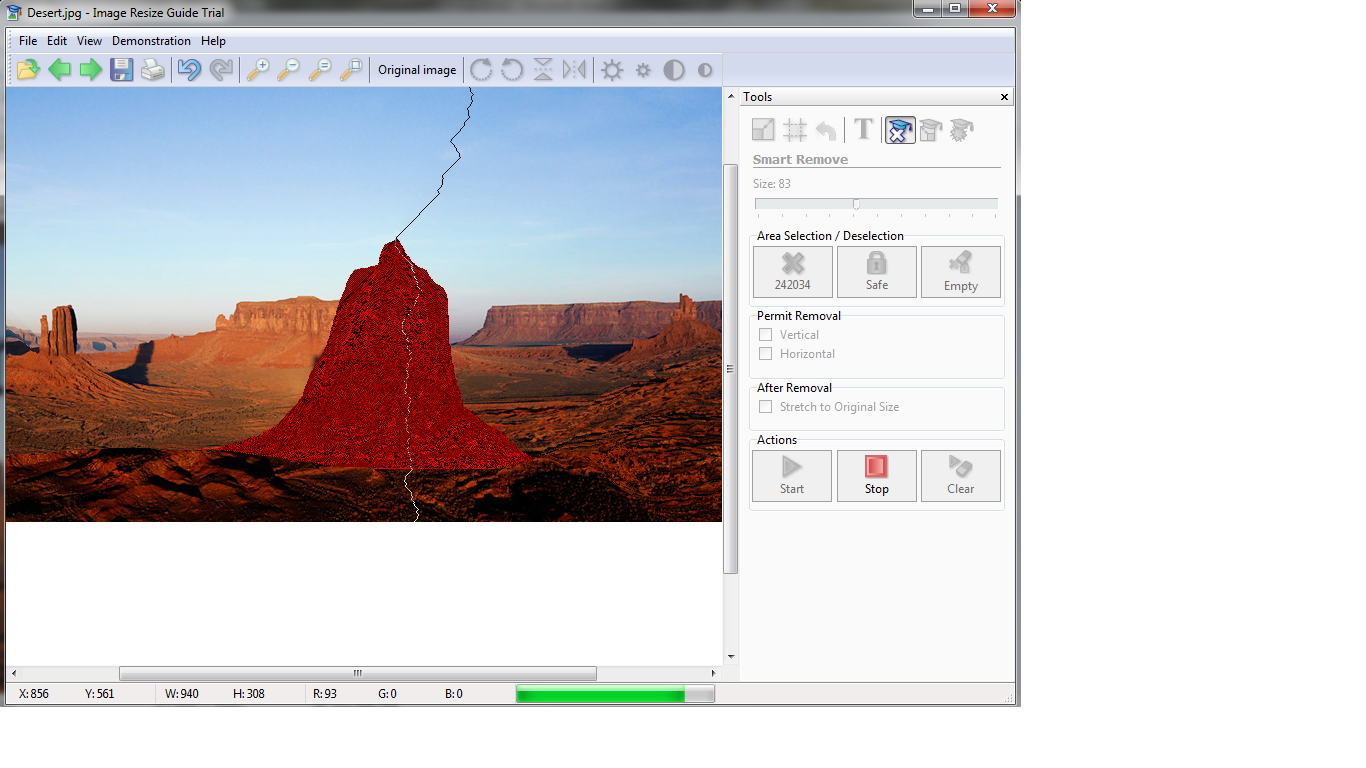Viewport: 1366px width, 768px height.
Task: Open a file with the Open icon
Action: [x=28, y=69]
